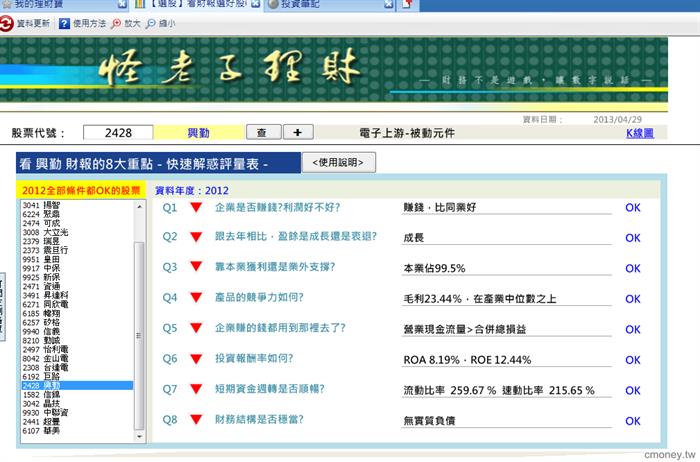Click the 縮小 zoom-out magnifier icon

151,23
